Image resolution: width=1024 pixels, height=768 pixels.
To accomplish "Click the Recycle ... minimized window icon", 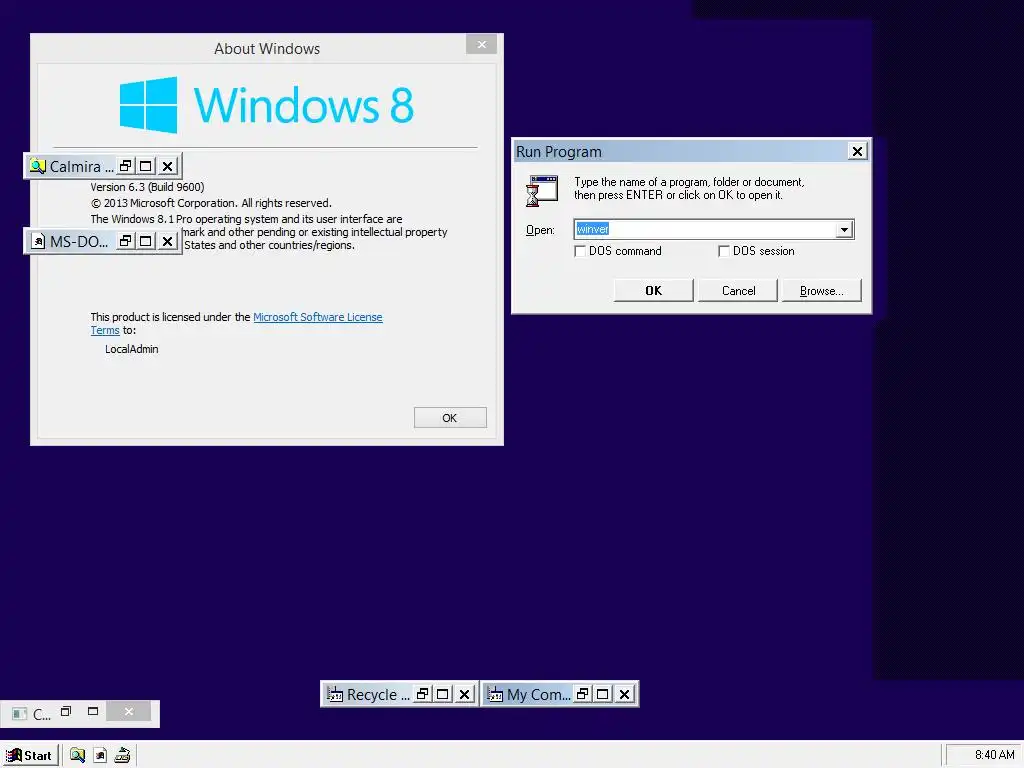I will coord(335,694).
